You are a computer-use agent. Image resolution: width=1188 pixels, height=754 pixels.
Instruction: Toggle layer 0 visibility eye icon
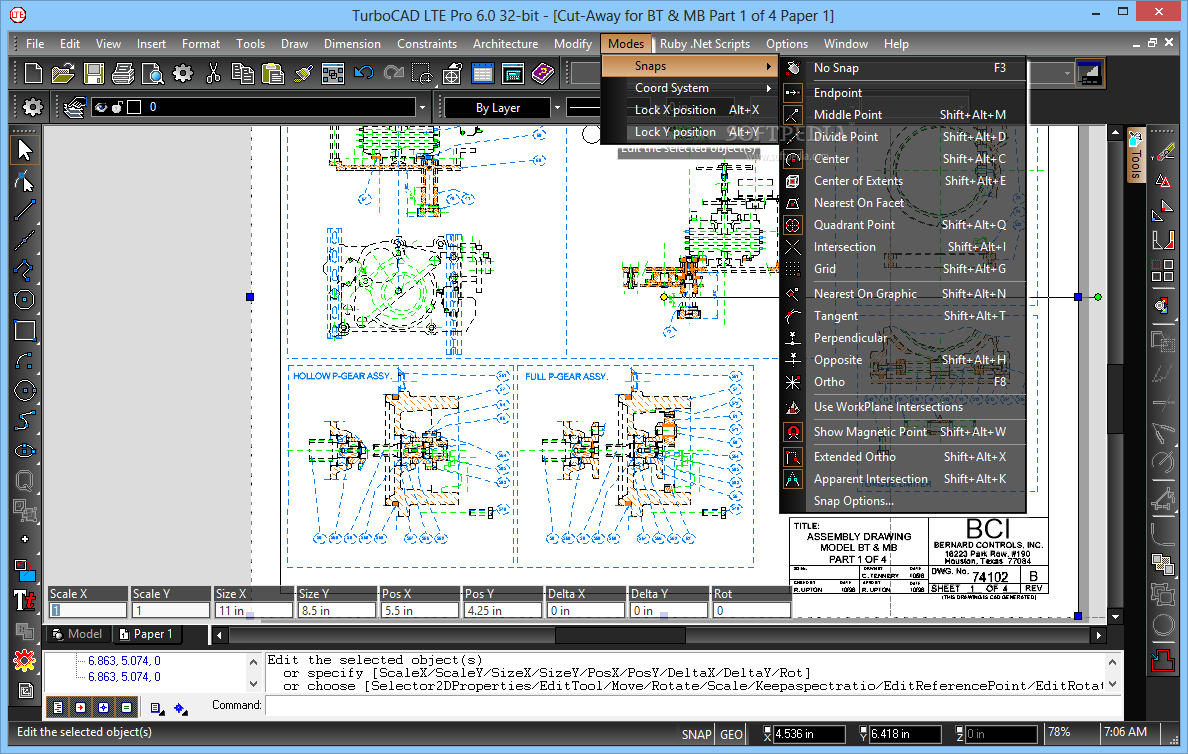tap(101, 108)
